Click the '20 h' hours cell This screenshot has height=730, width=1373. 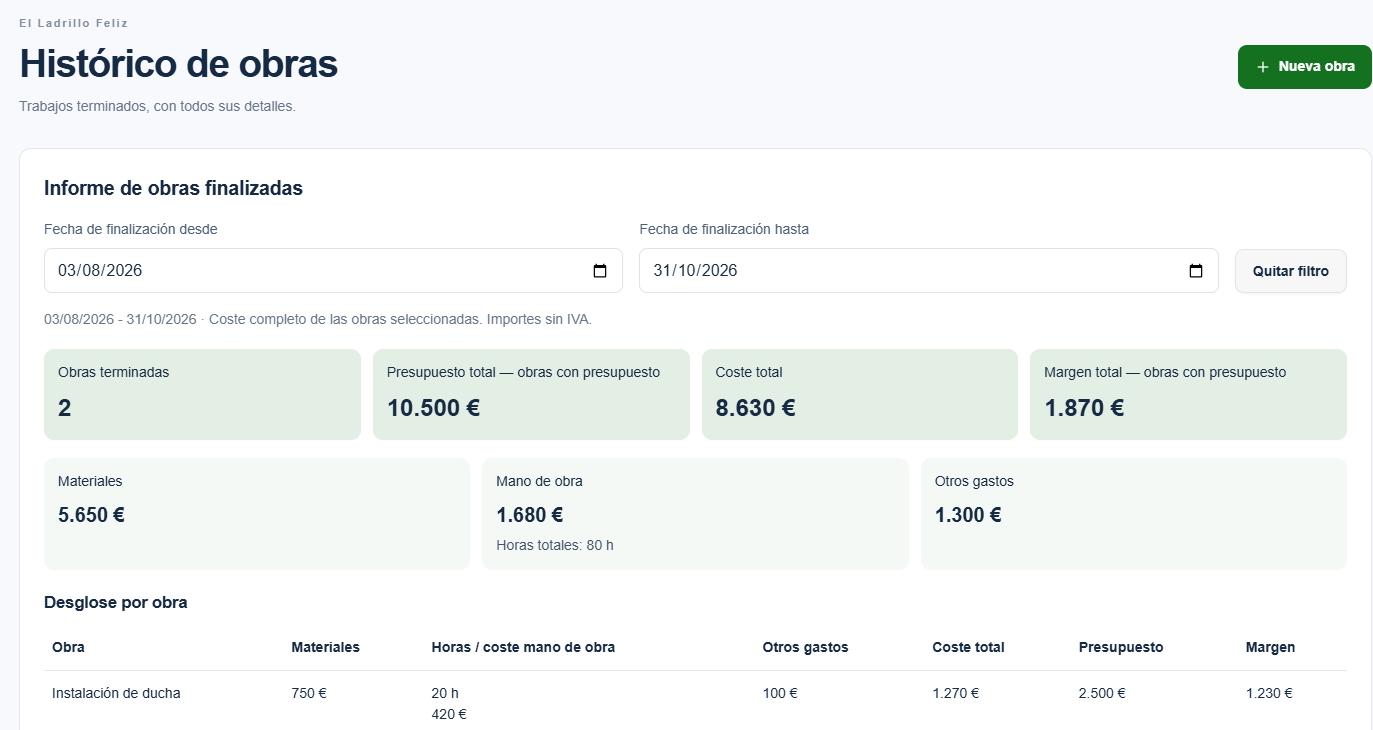pyautogui.click(x=445, y=693)
